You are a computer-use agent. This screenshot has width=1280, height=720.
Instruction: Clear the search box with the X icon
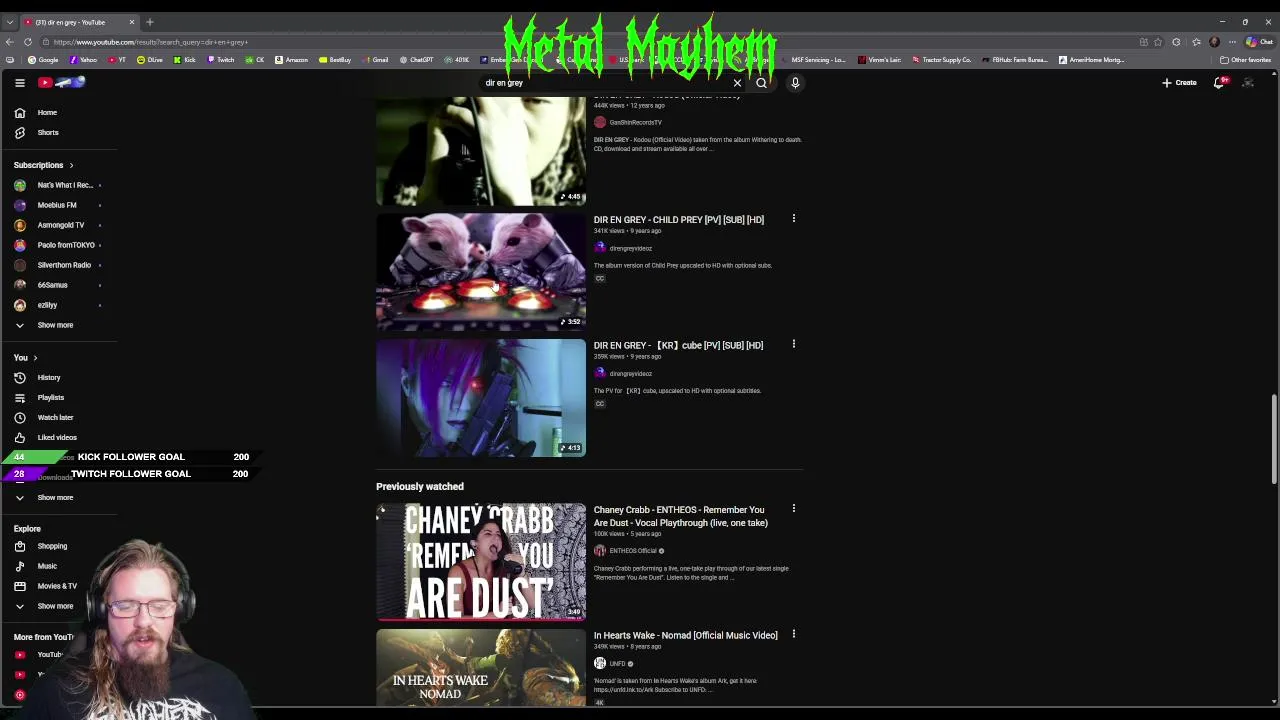pos(738,83)
